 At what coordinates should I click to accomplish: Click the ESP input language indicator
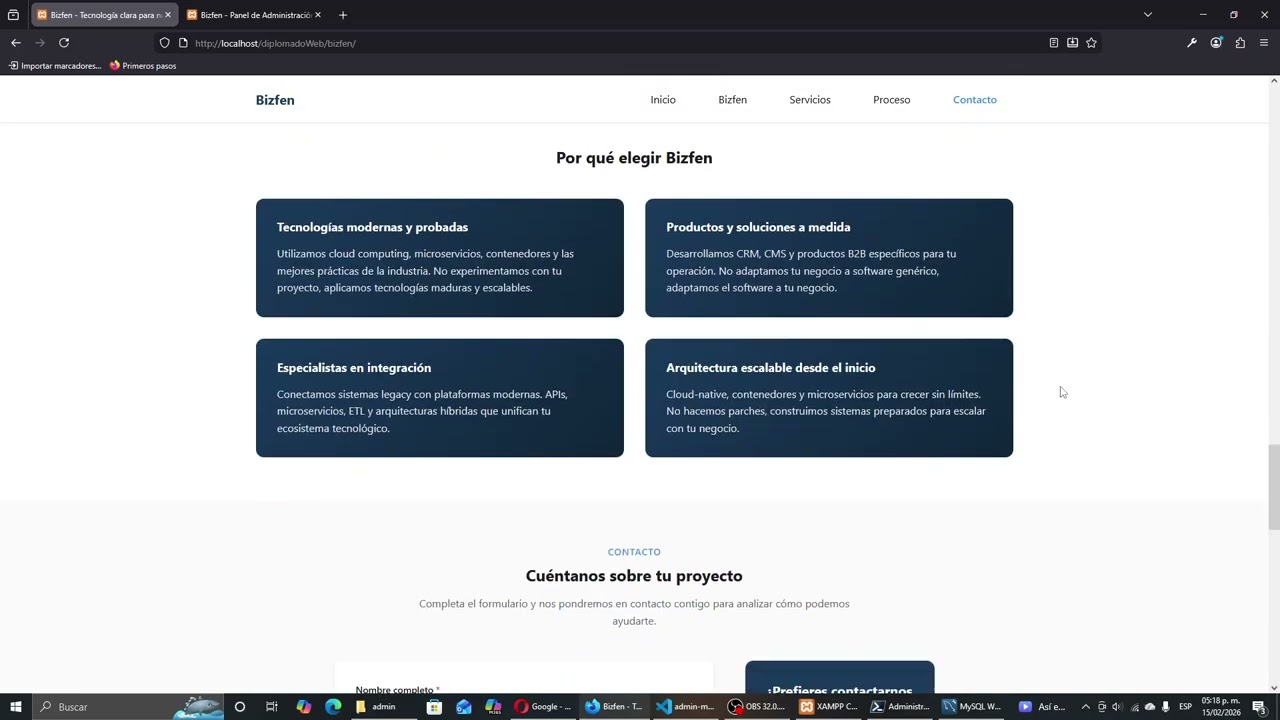click(1185, 707)
